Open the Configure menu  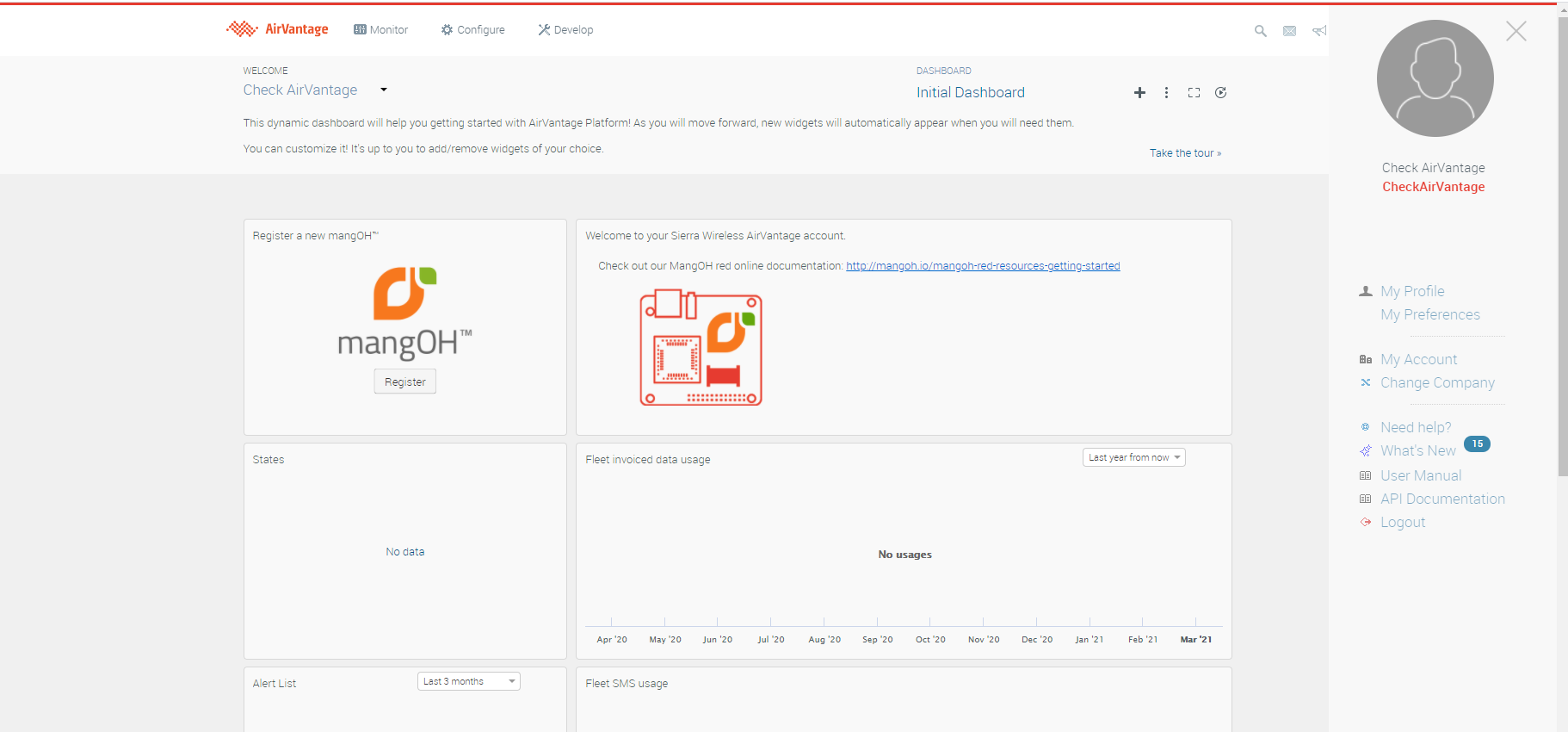(x=473, y=29)
